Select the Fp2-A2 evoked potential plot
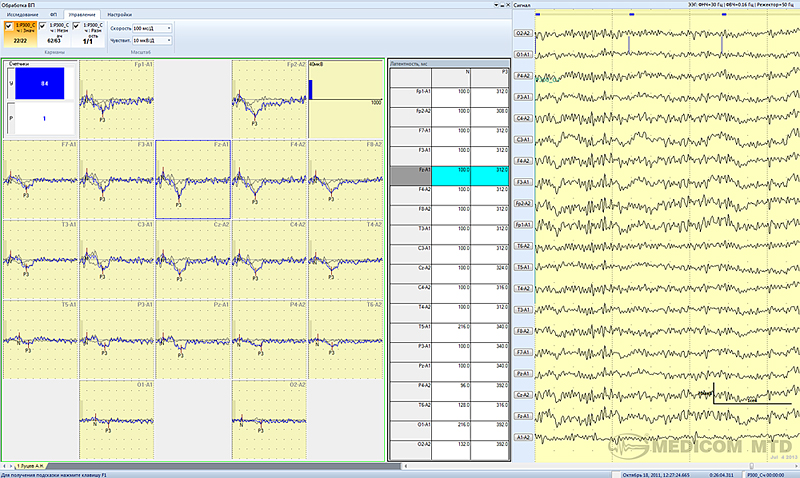The image size is (800, 478). coord(269,99)
